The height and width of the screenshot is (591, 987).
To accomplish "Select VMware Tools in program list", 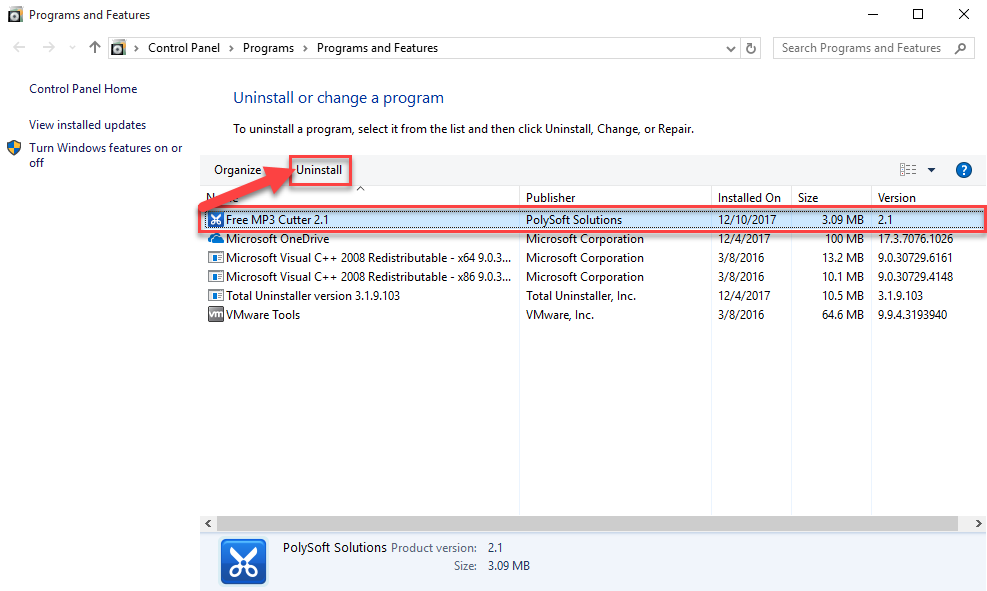I will (263, 314).
